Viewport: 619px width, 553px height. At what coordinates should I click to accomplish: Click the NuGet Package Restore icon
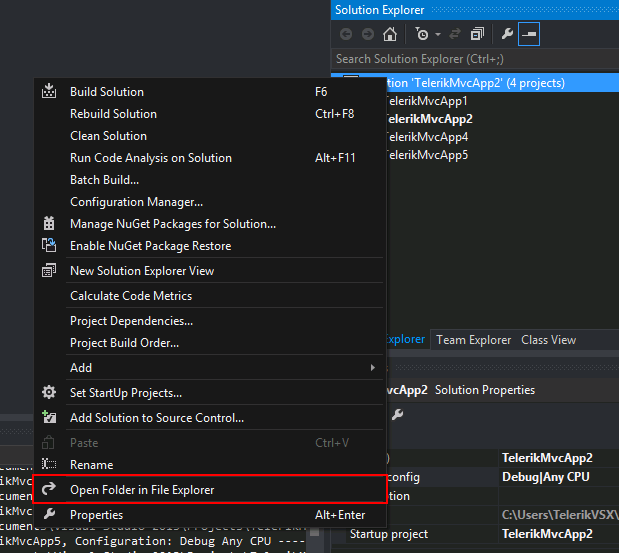(49, 245)
